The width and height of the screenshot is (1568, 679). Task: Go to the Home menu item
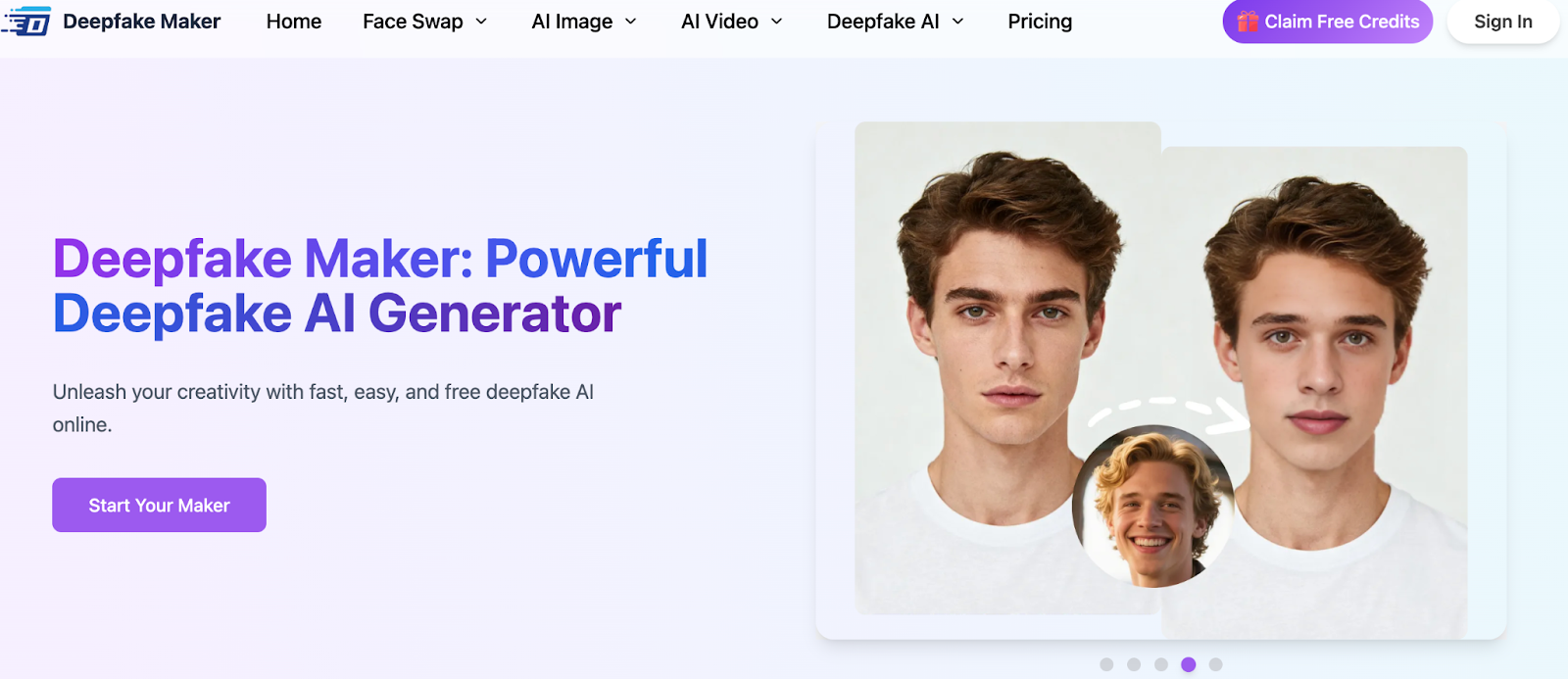pos(294,22)
